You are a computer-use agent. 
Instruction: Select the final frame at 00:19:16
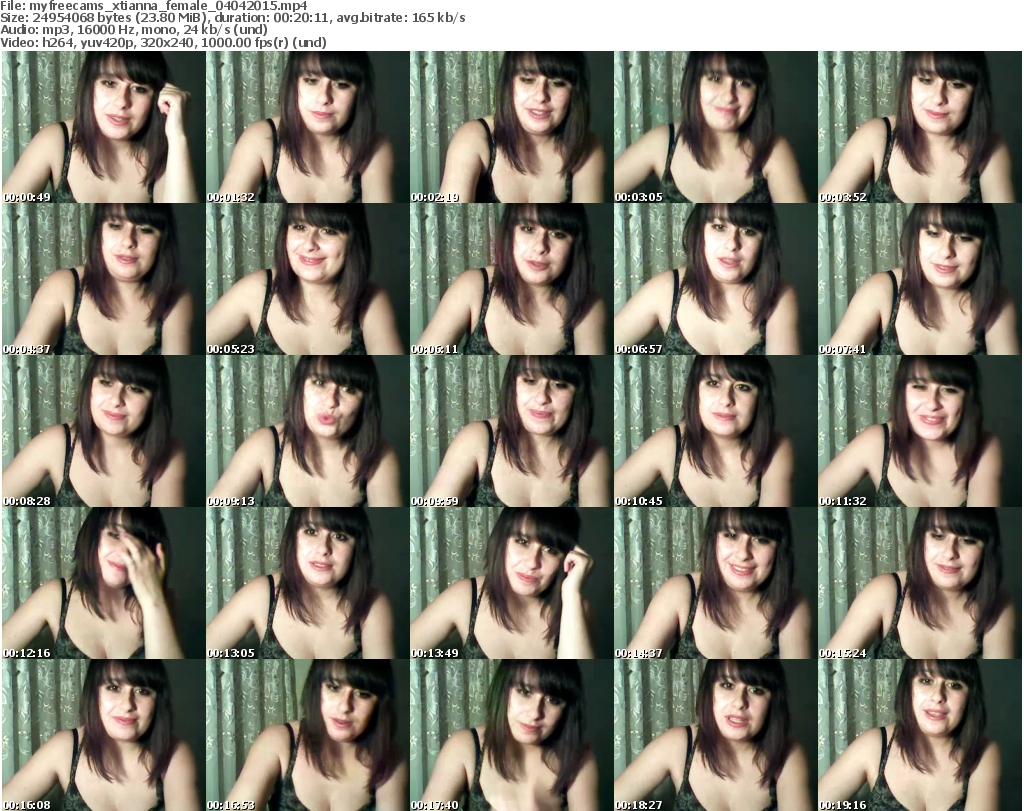(918, 735)
